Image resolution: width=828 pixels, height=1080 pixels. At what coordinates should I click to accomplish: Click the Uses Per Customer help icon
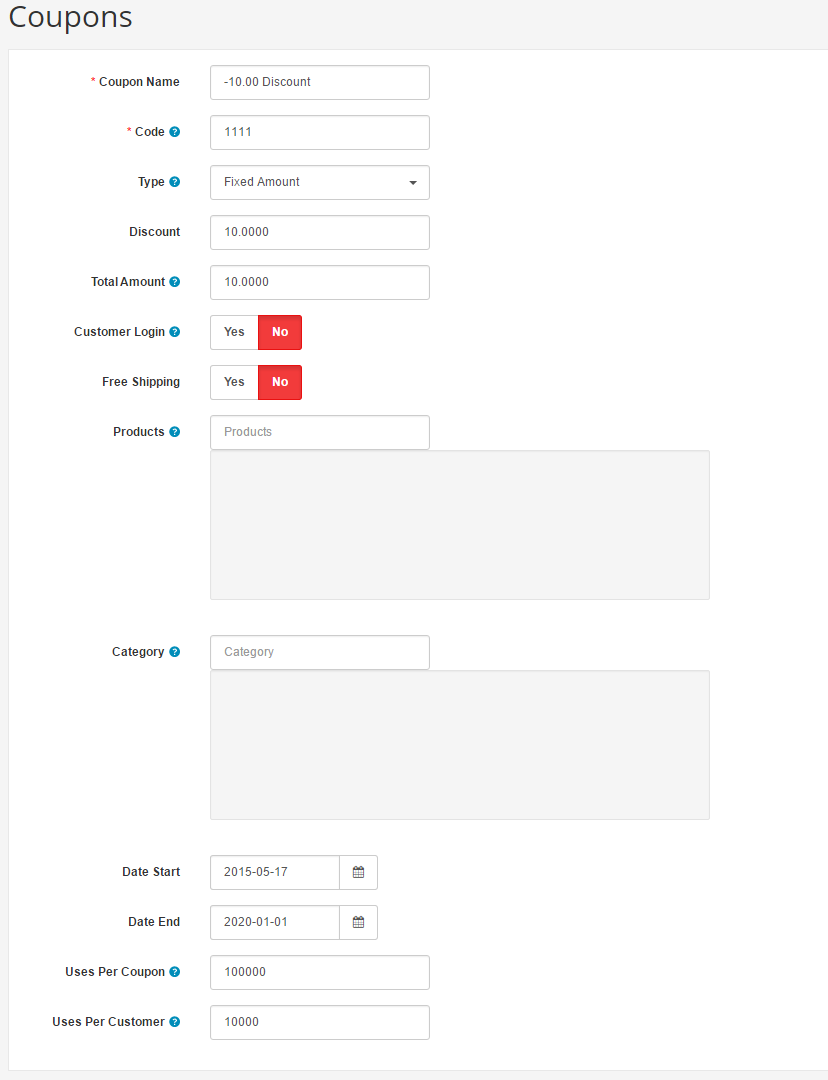click(175, 1022)
